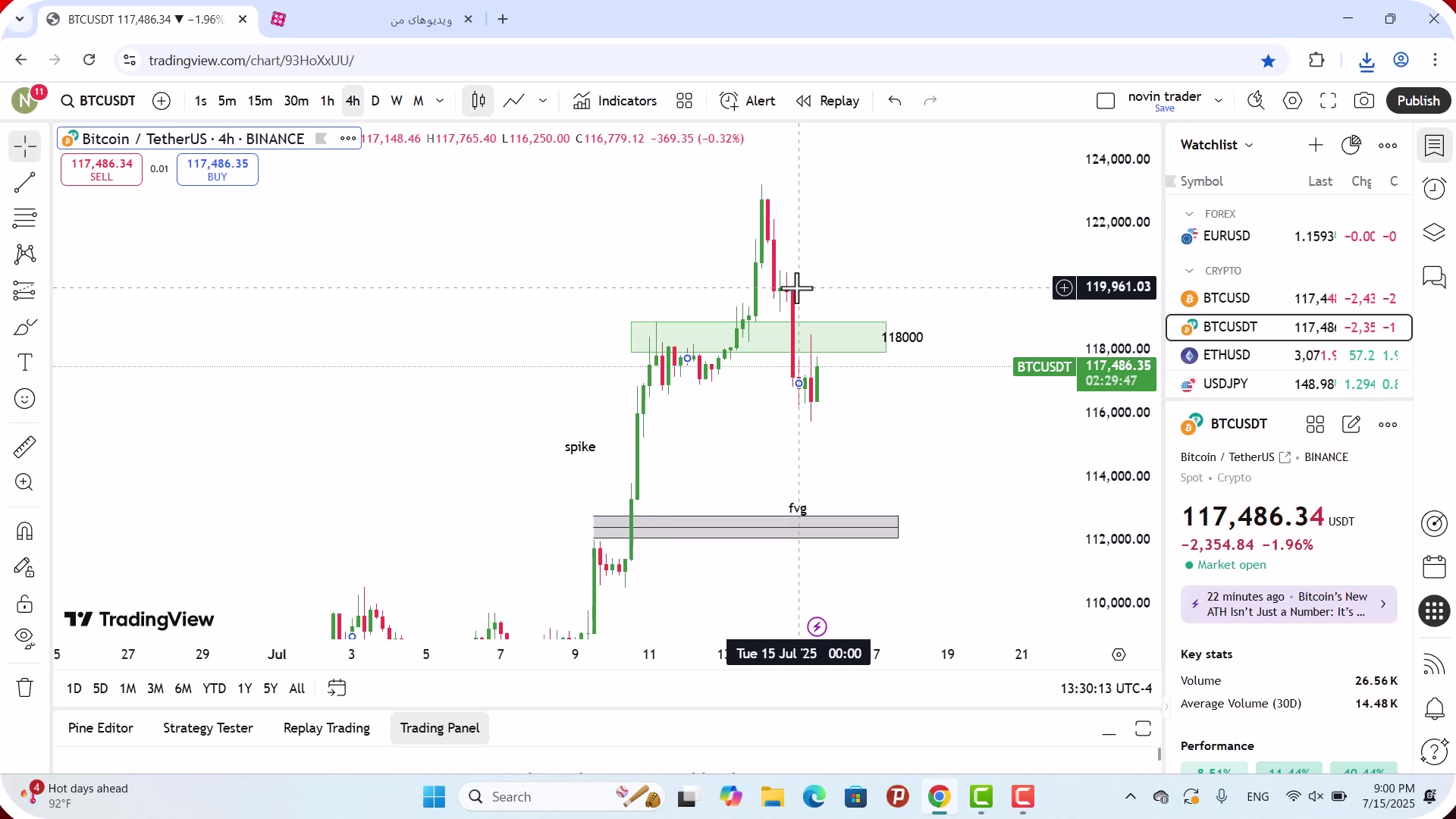The height and width of the screenshot is (819, 1456).
Task: Open the Bitcoin's New ATH news item
Action: [1288, 604]
